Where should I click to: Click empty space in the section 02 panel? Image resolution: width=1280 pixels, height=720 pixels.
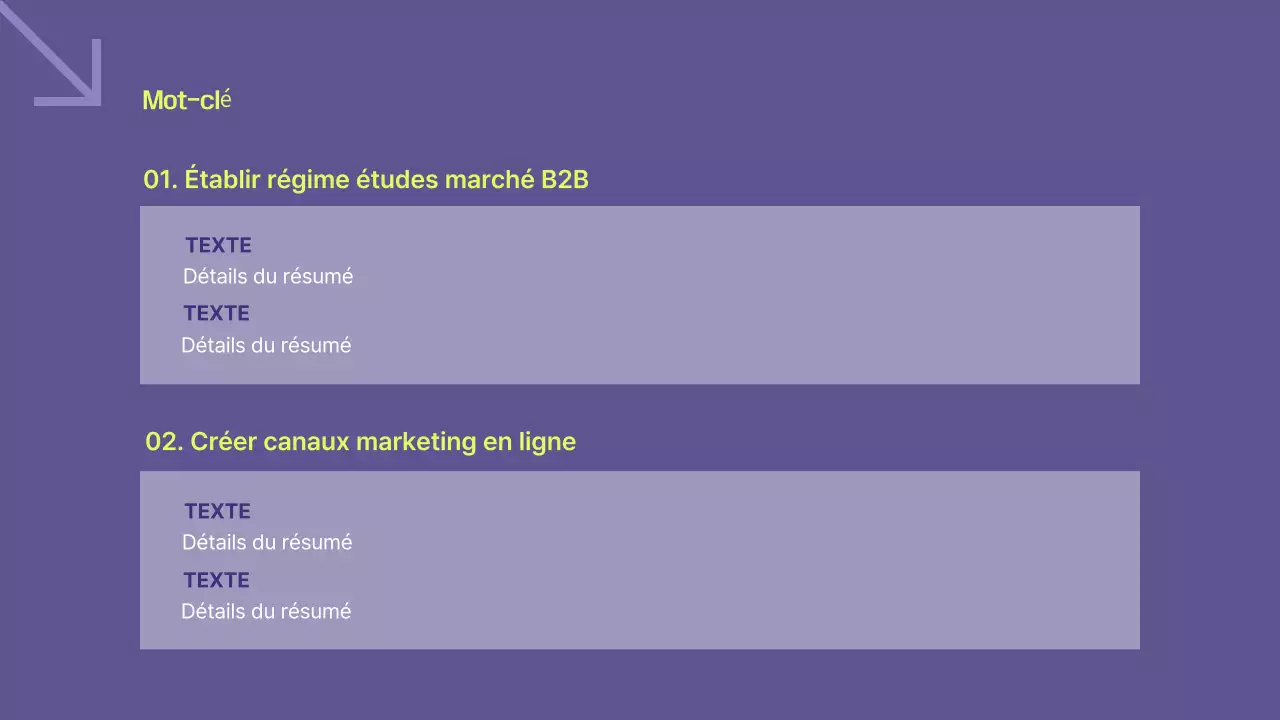[x=750, y=560]
